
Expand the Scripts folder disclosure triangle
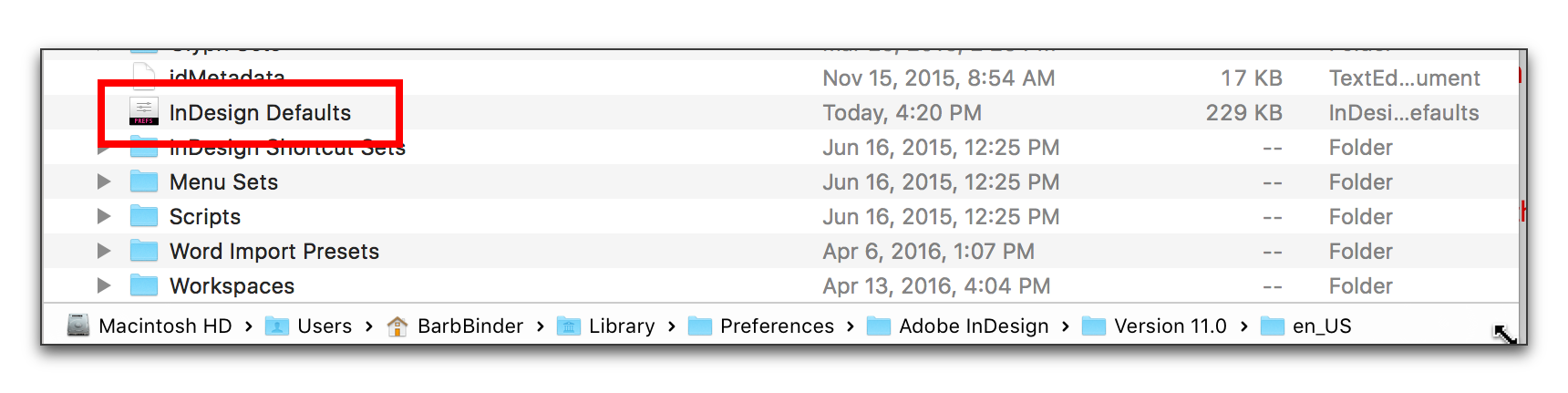tap(104, 216)
